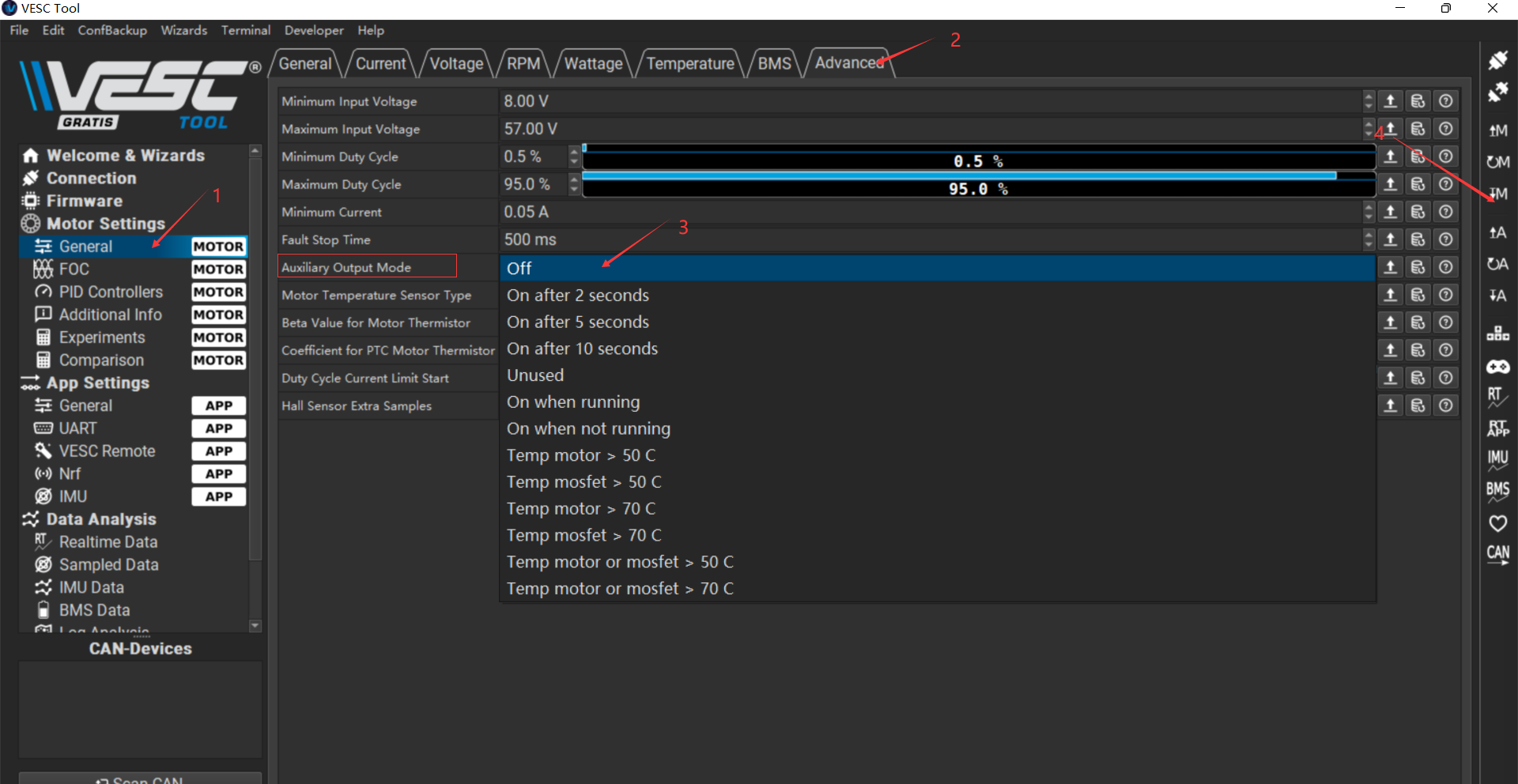
Task: Toggle the heart alive-commands icon
Action: tap(1497, 522)
